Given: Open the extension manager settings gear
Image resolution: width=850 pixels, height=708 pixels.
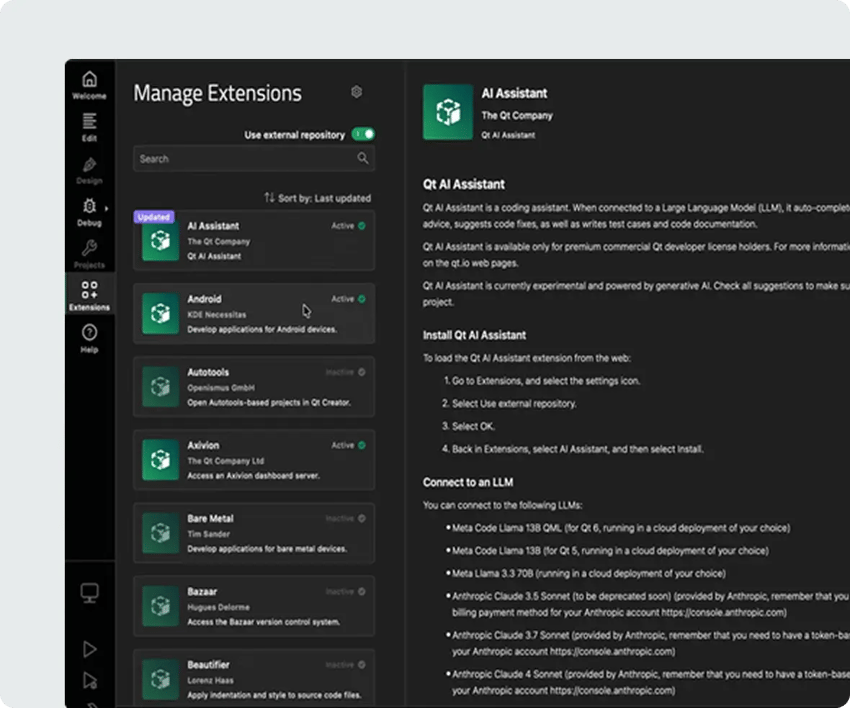Looking at the screenshot, I should click(357, 91).
